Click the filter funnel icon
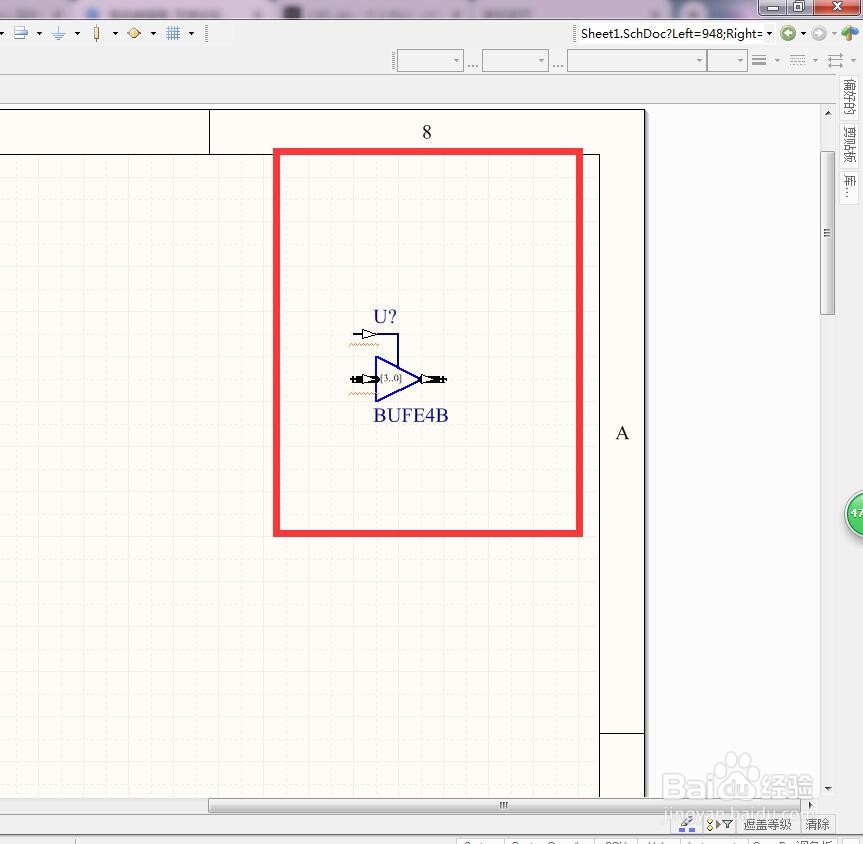The image size is (863, 844). click(x=728, y=824)
